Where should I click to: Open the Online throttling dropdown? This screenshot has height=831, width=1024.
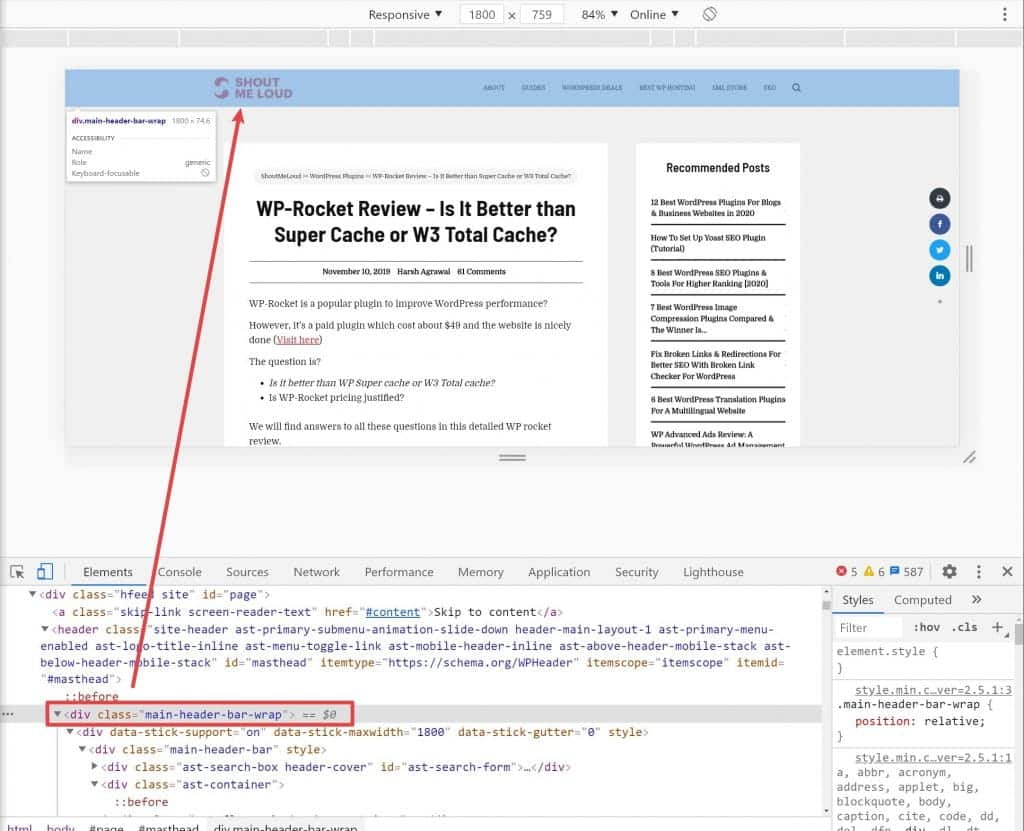(x=654, y=14)
